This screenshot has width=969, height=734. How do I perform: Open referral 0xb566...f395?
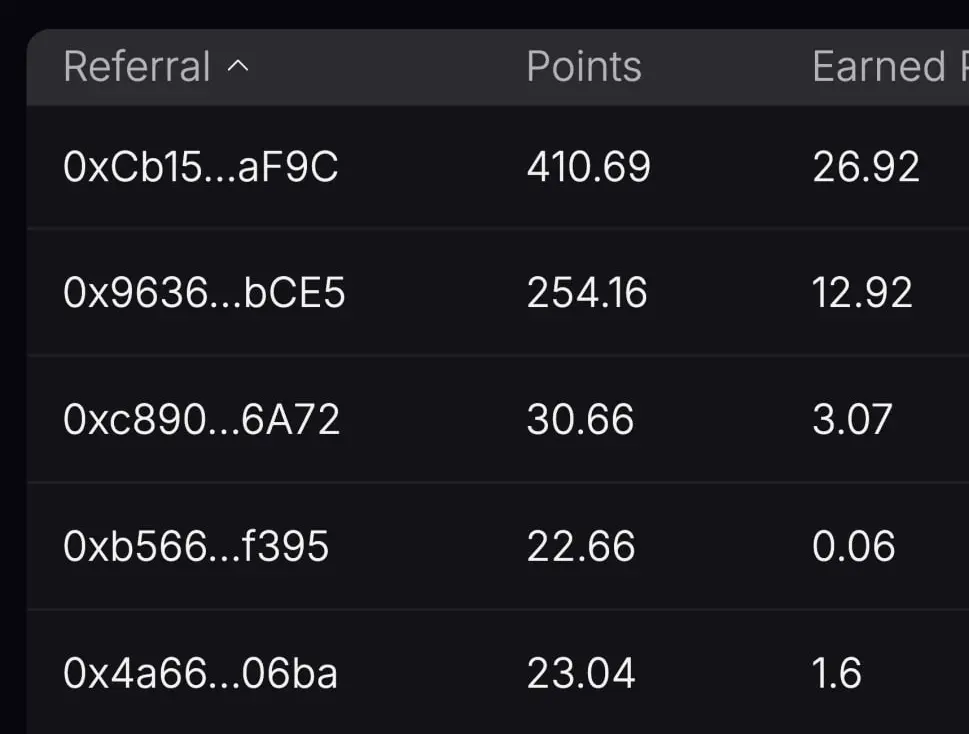tap(196, 546)
